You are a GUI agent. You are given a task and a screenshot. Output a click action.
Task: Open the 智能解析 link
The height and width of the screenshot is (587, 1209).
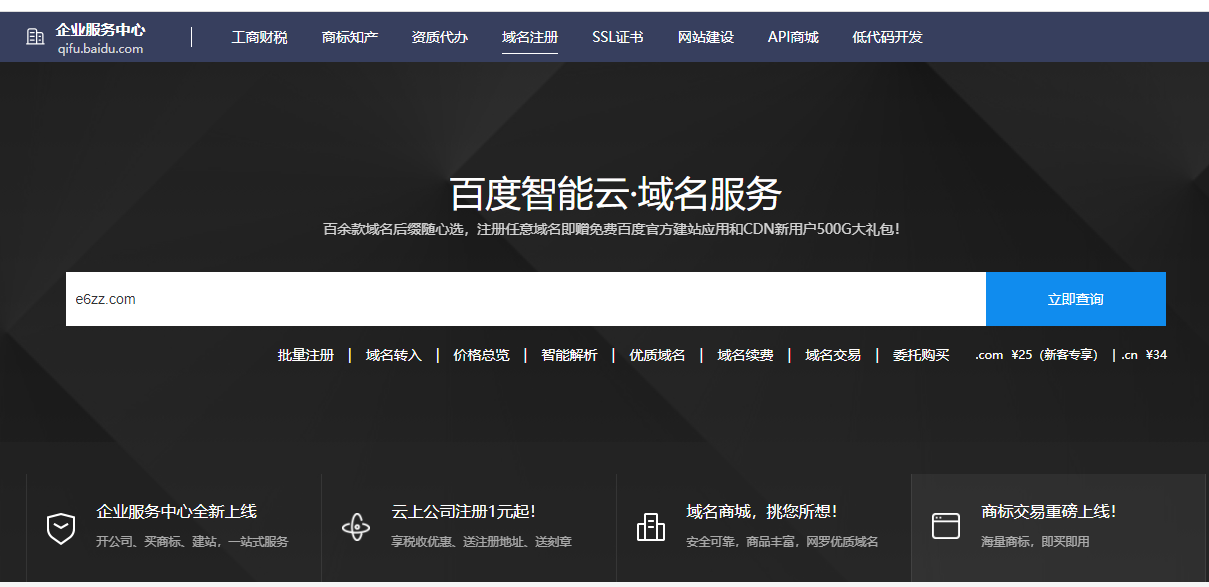click(x=570, y=355)
